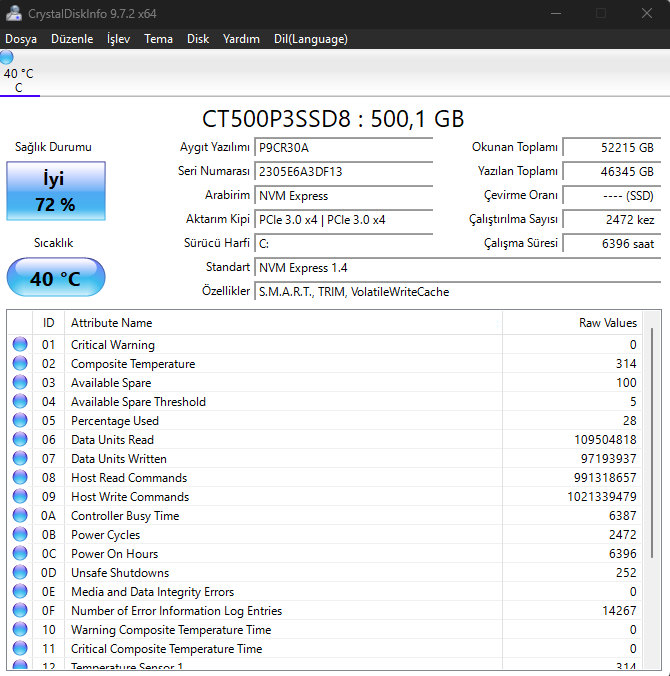This screenshot has width=670, height=676.
Task: Click power on hours value 6396 saat
Action: click(x=612, y=244)
